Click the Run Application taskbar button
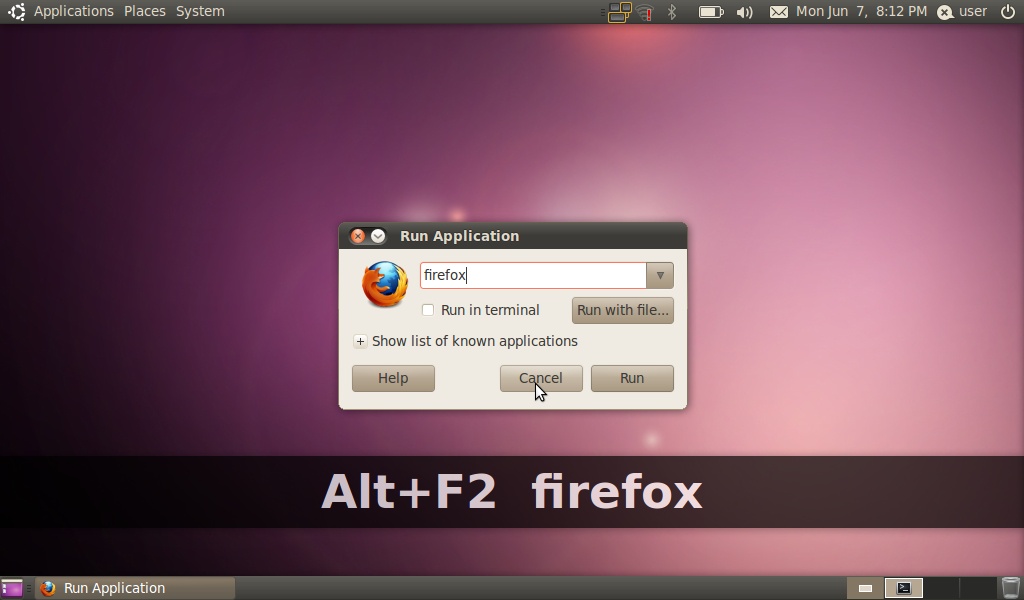This screenshot has height=600, width=1024. tap(135, 588)
